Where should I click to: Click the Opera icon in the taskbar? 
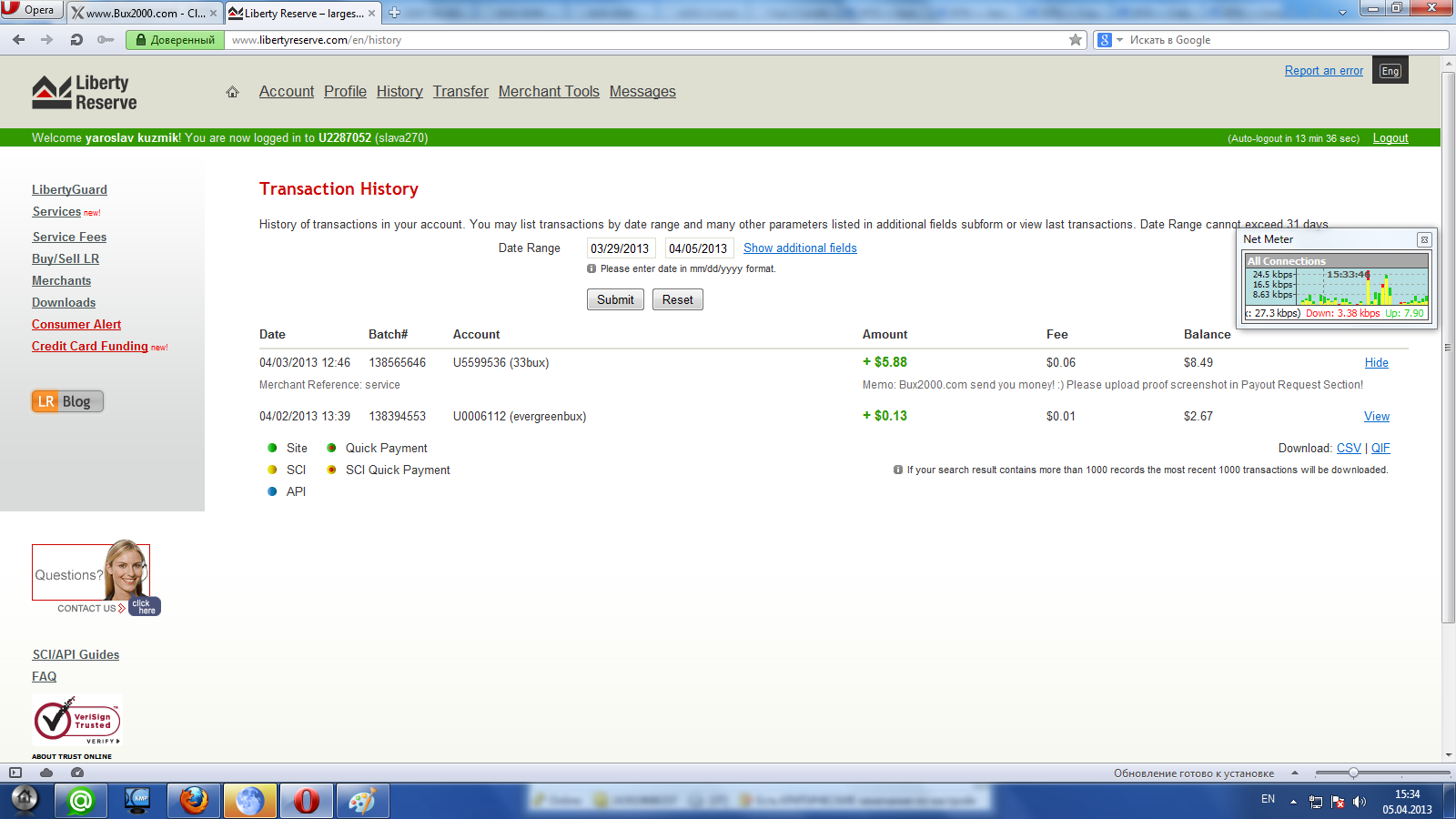coord(306,801)
